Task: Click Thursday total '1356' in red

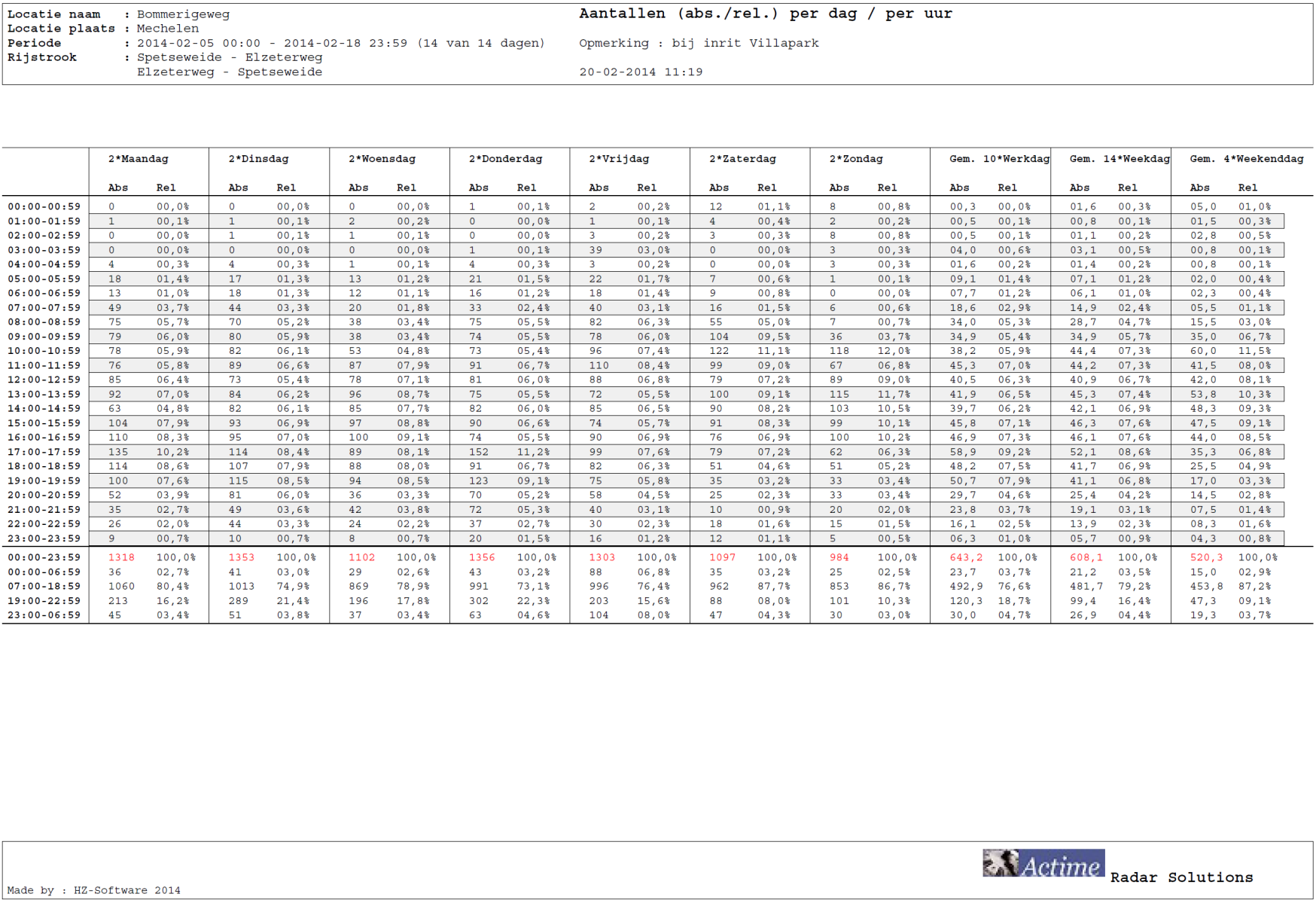Action: coord(482,557)
